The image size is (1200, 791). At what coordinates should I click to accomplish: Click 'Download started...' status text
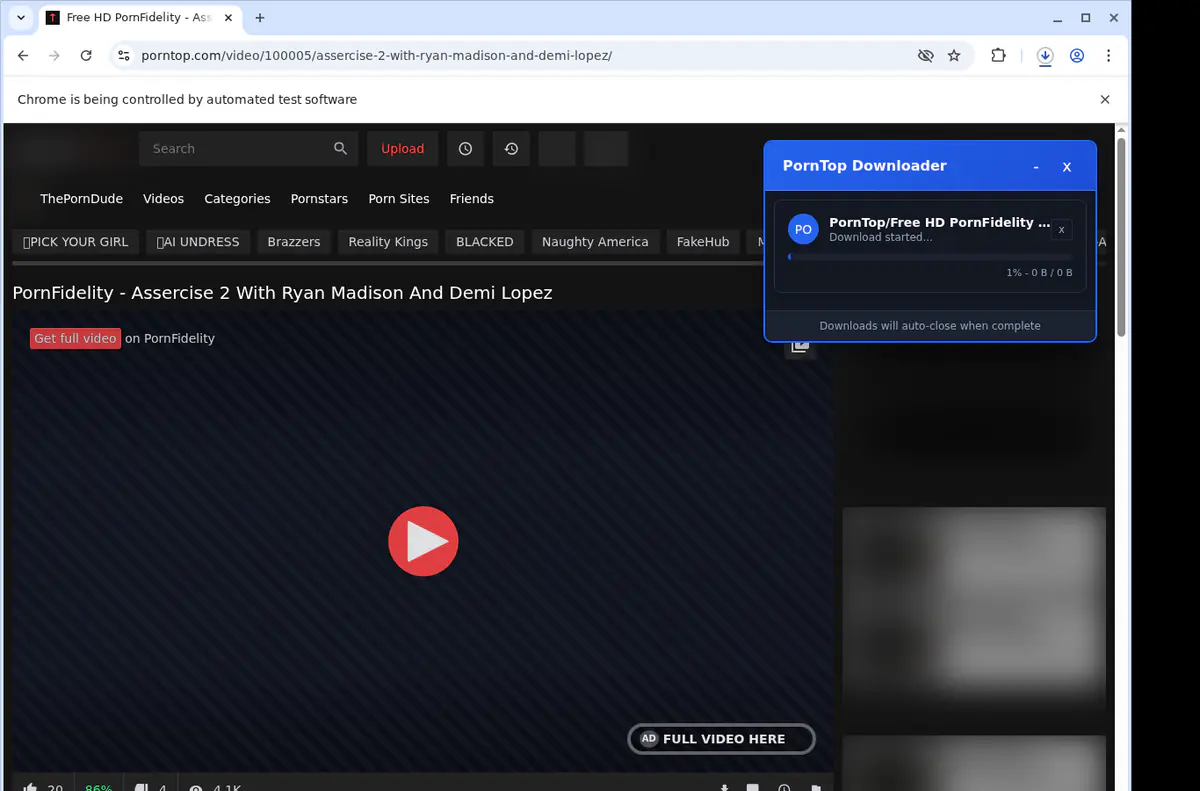881,238
